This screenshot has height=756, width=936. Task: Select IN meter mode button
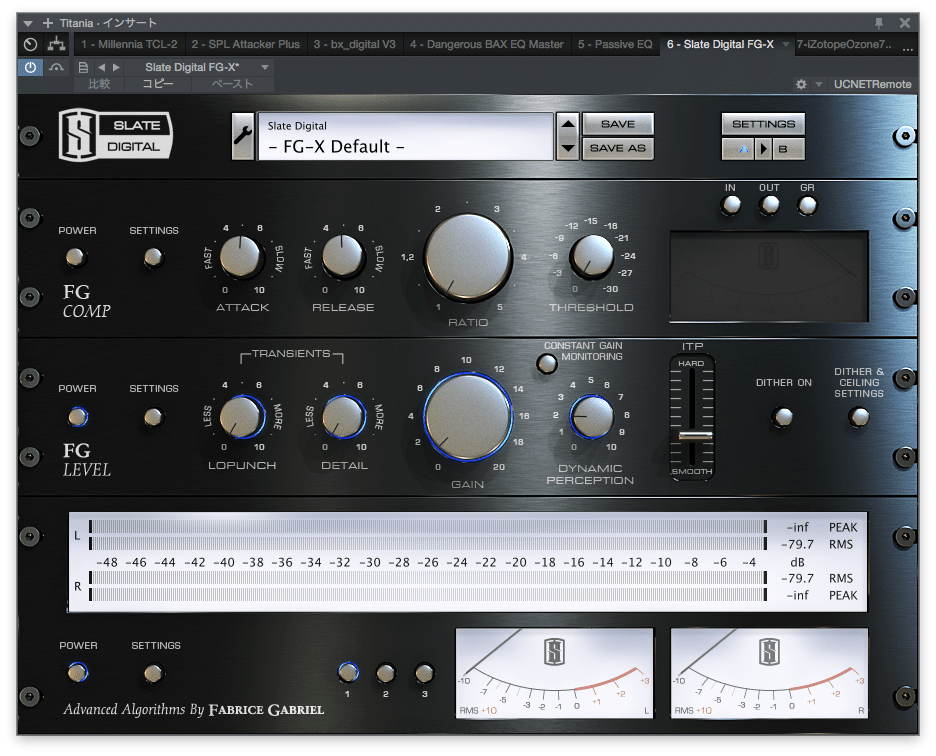[x=731, y=205]
